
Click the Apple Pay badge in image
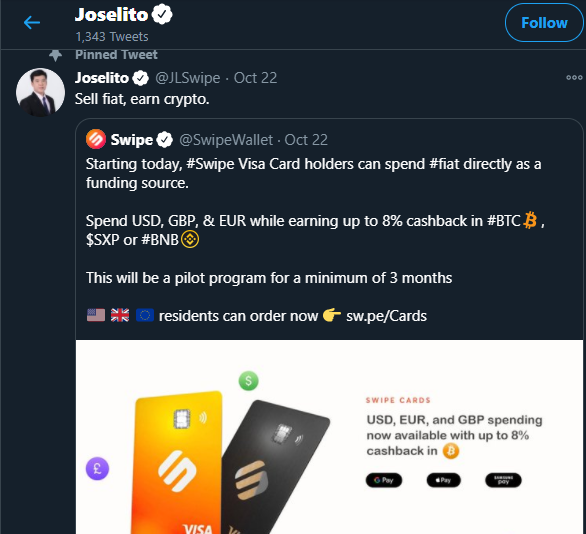pyautogui.click(x=444, y=480)
